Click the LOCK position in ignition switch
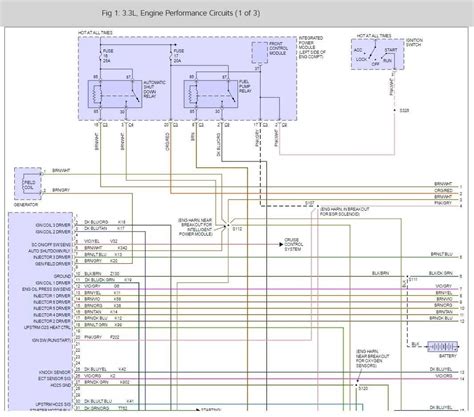The height and width of the screenshot is (417, 474). click(361, 59)
